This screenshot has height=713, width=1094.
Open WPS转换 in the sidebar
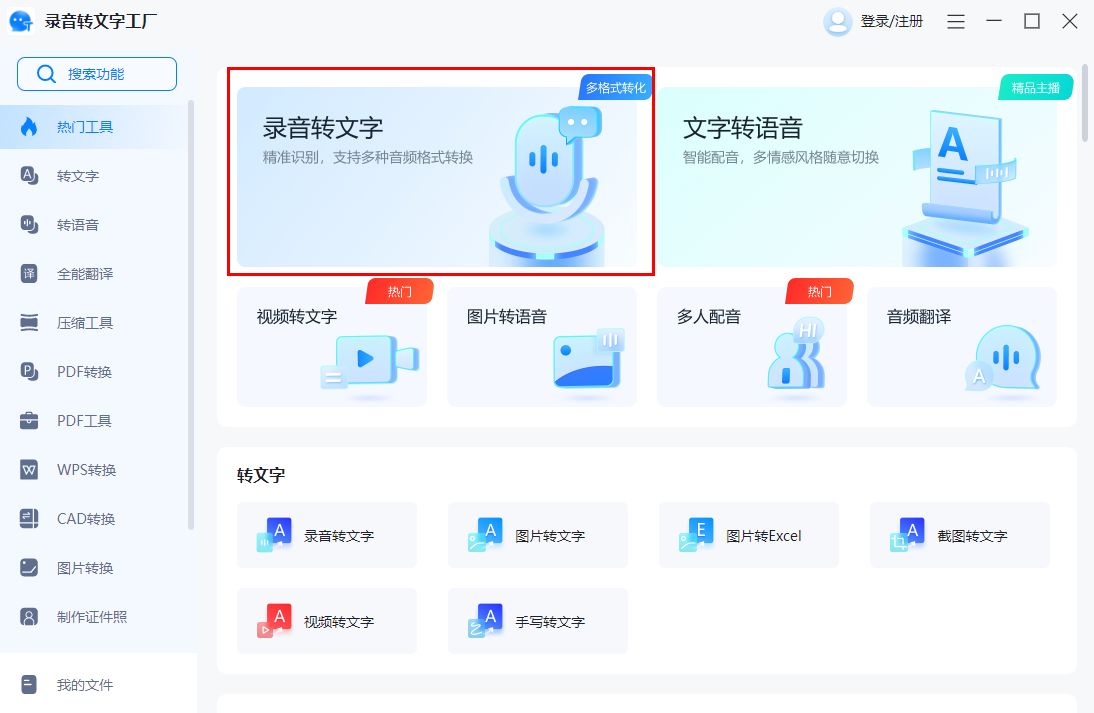[x=95, y=470]
